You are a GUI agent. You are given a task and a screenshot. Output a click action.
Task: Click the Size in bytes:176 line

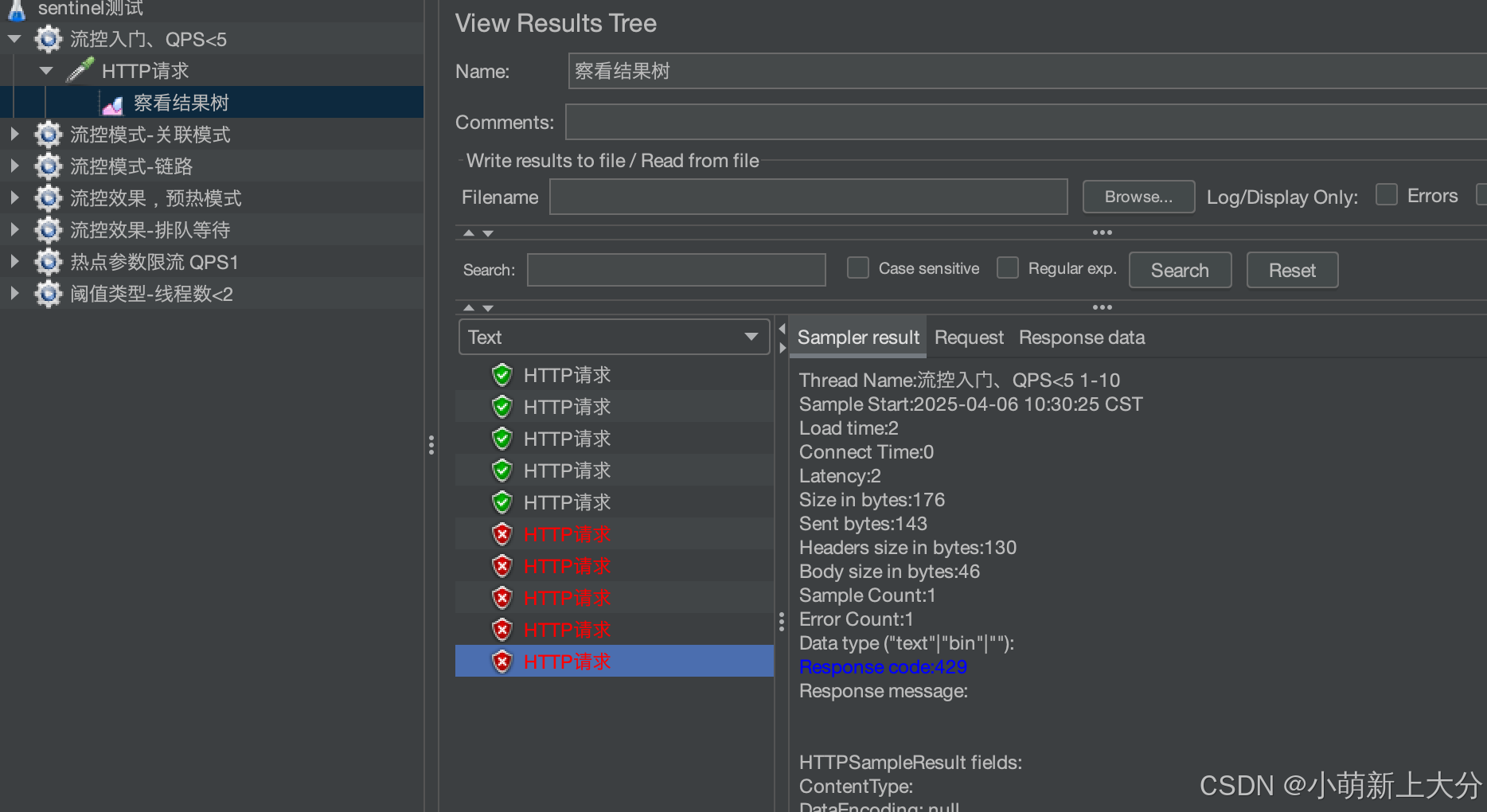tap(872, 500)
